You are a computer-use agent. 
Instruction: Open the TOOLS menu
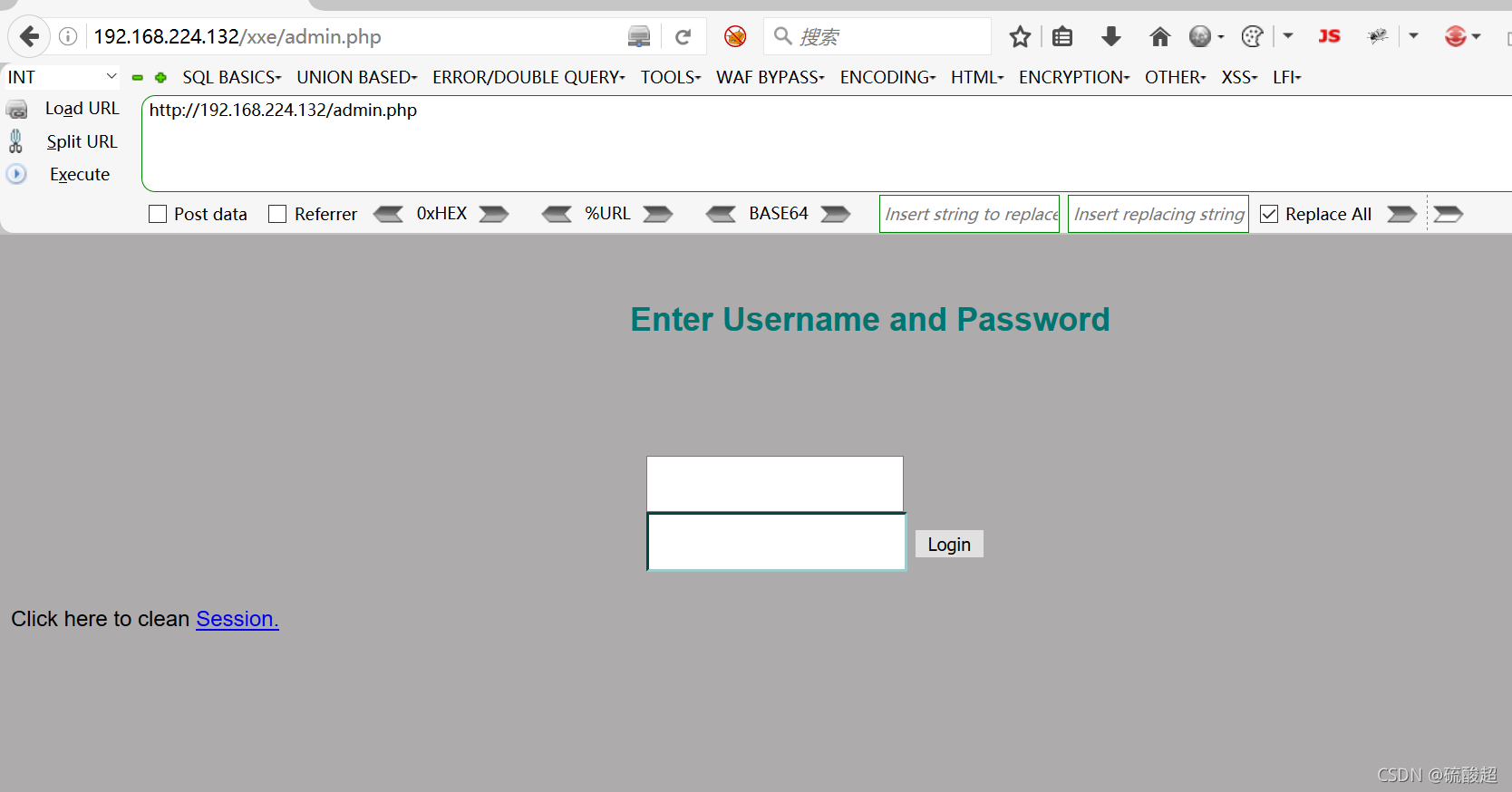pos(671,77)
